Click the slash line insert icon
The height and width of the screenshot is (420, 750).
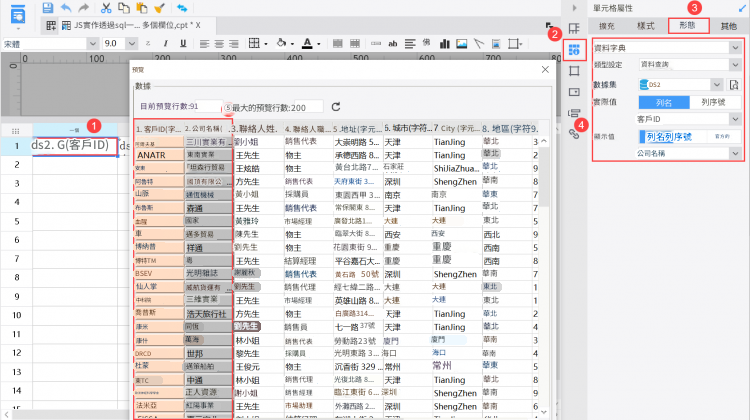479,44
